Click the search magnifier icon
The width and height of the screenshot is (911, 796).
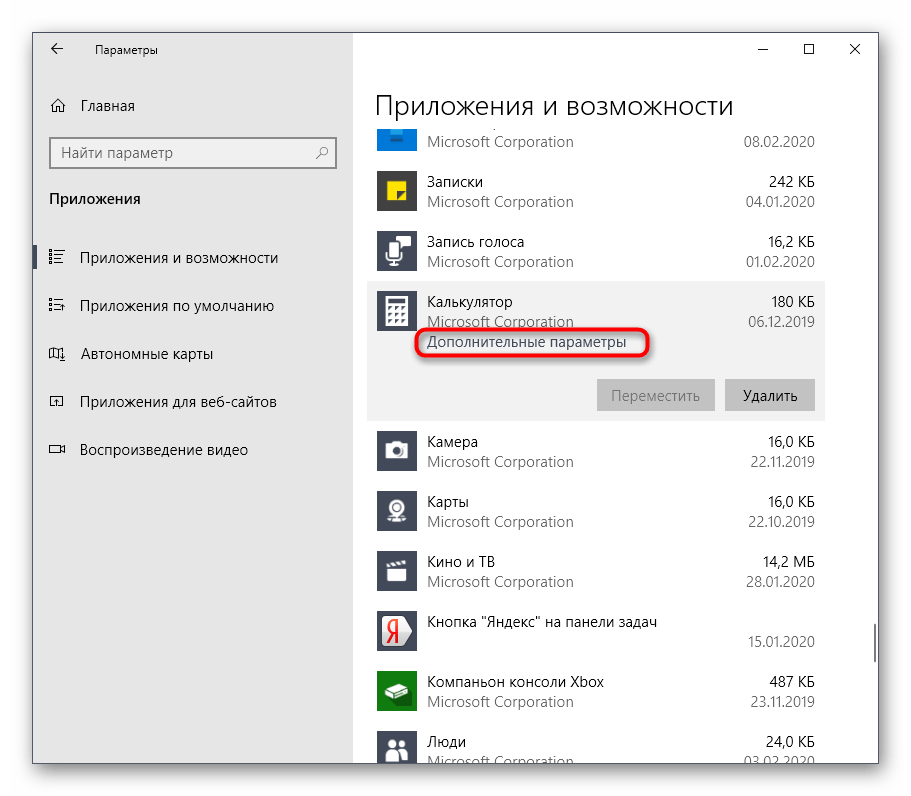point(322,153)
